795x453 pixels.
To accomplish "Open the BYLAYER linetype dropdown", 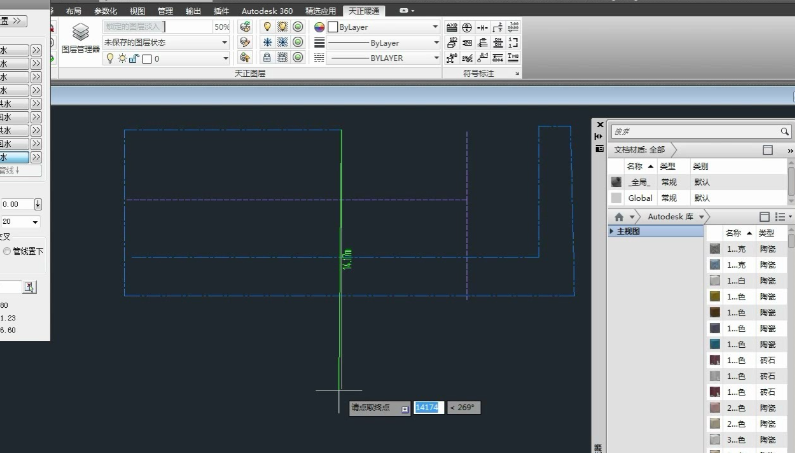I will (x=436, y=58).
